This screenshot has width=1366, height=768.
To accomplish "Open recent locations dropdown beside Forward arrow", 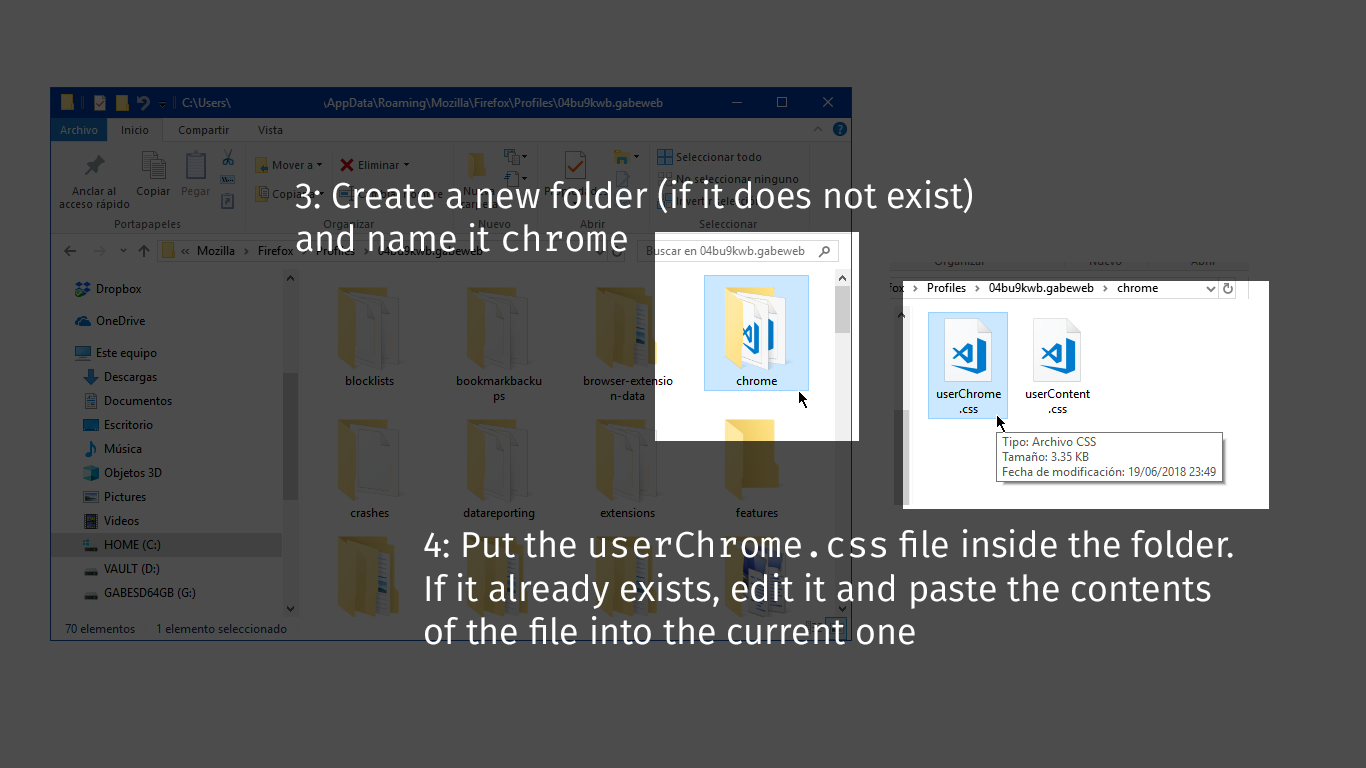I will [x=123, y=251].
